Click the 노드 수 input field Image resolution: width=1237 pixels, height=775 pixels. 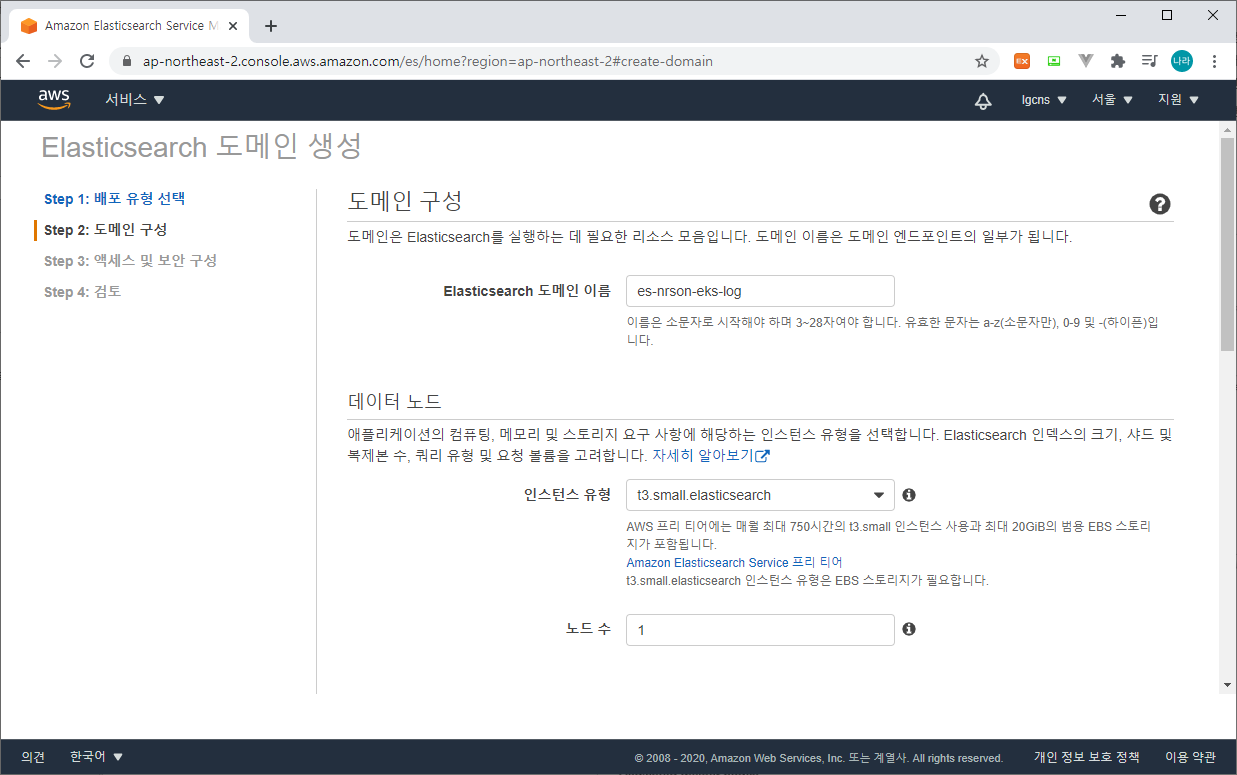(760, 630)
